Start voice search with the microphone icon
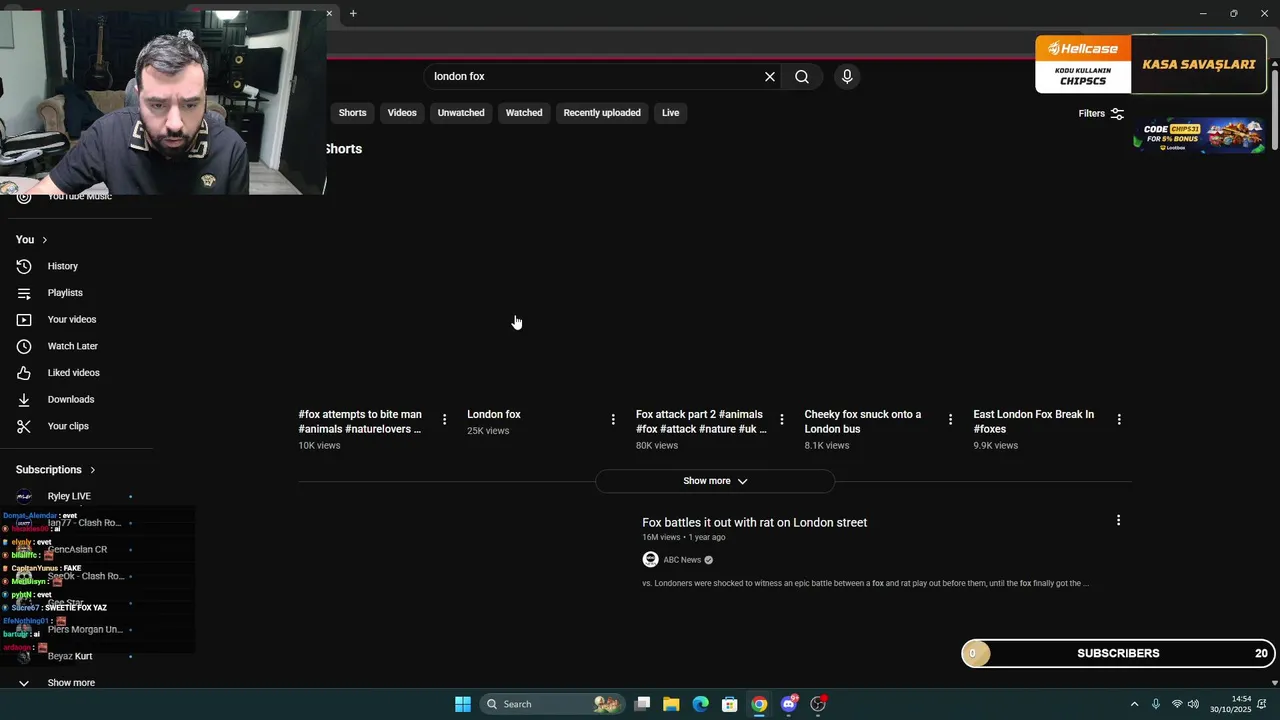 (x=847, y=77)
